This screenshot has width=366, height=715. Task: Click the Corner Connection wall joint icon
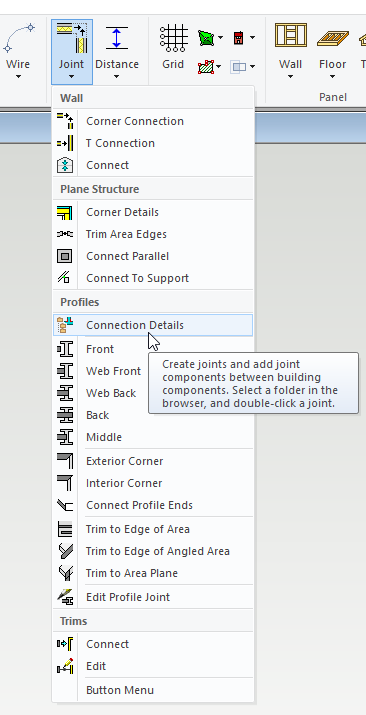click(65, 121)
